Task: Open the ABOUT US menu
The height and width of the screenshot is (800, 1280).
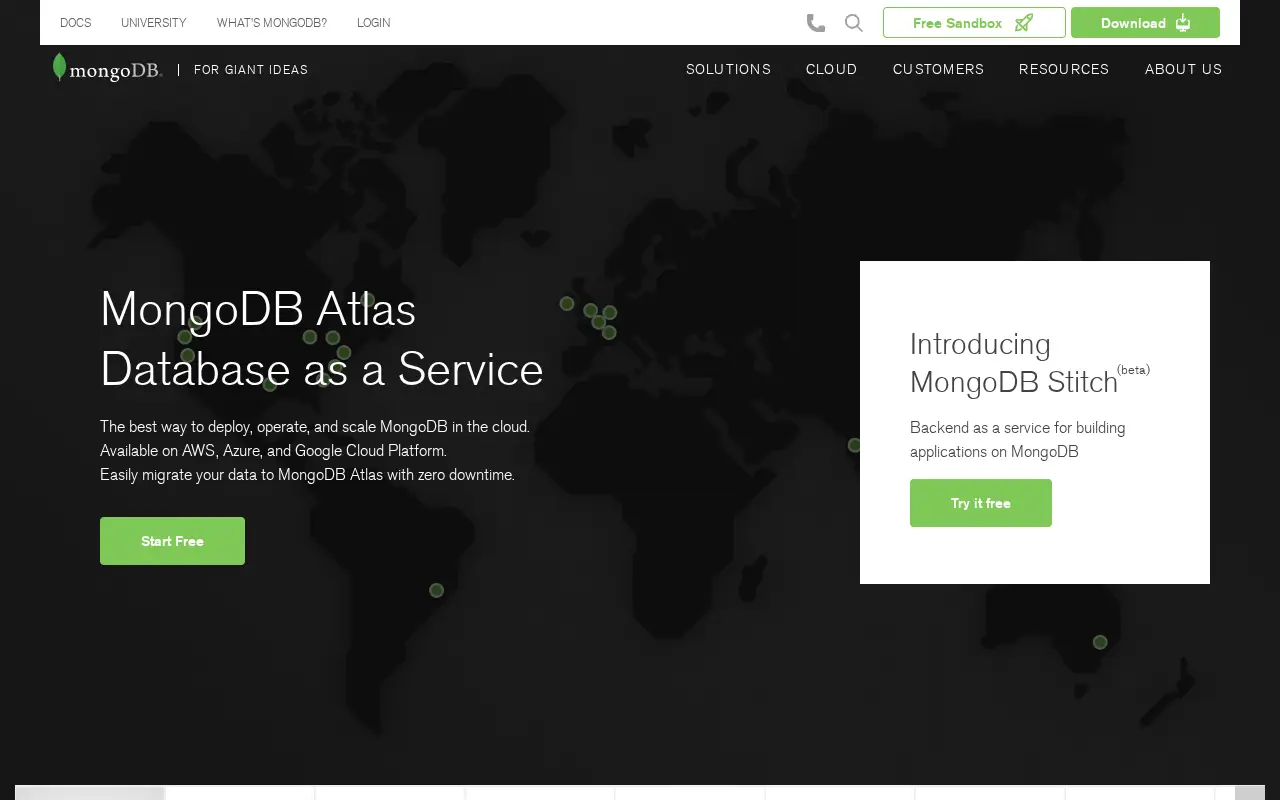Action: point(1183,69)
